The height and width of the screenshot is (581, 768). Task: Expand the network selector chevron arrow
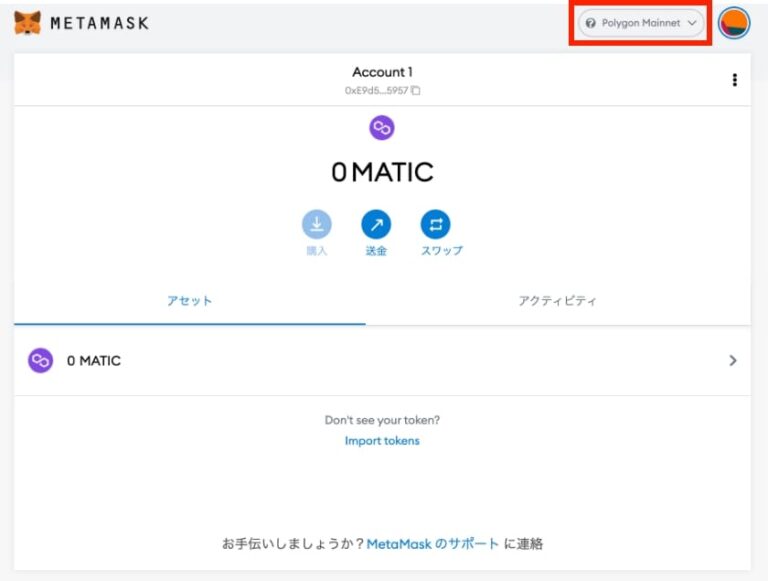click(692, 23)
